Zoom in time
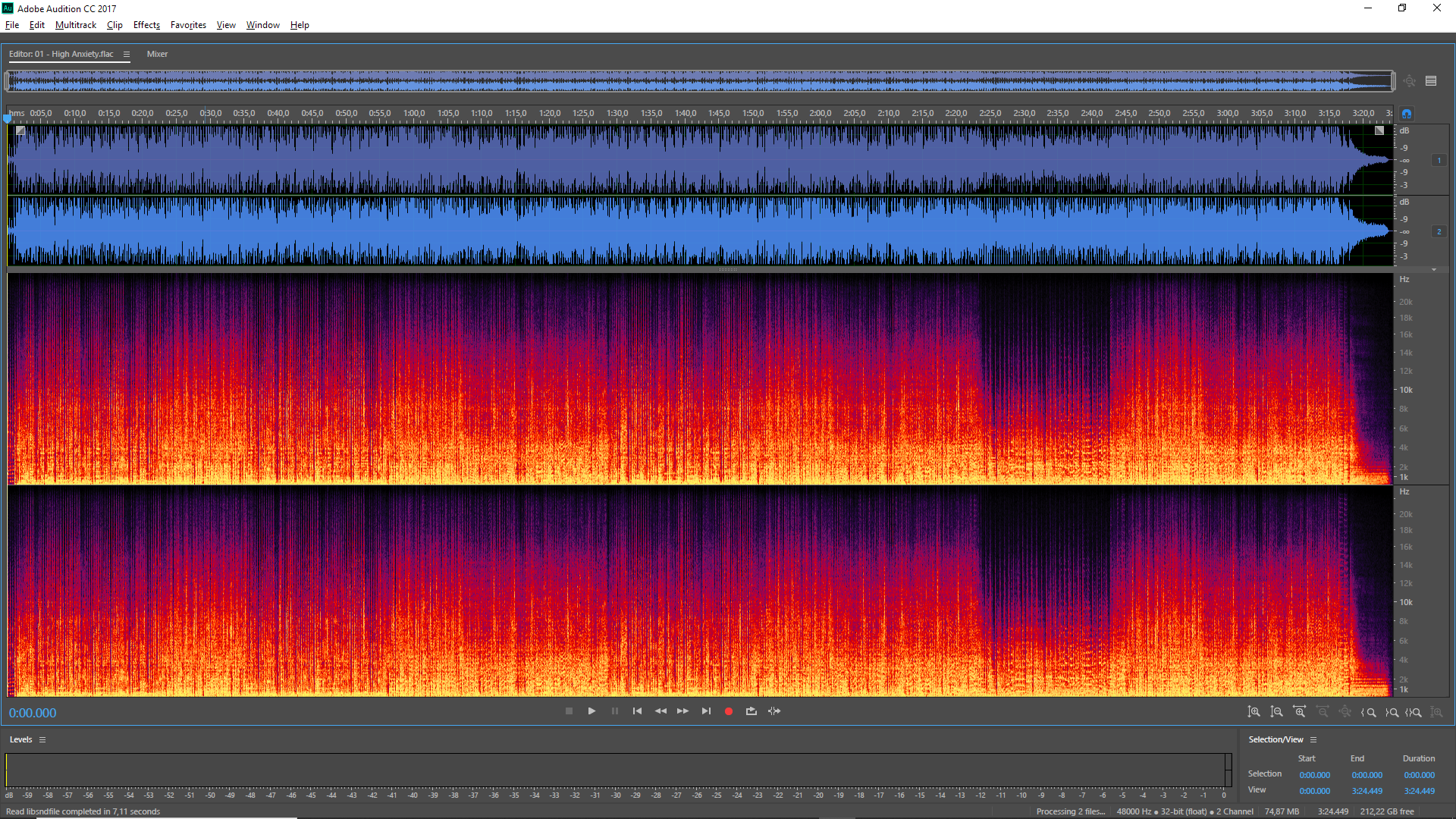This screenshot has width=1456, height=819. point(1300,712)
